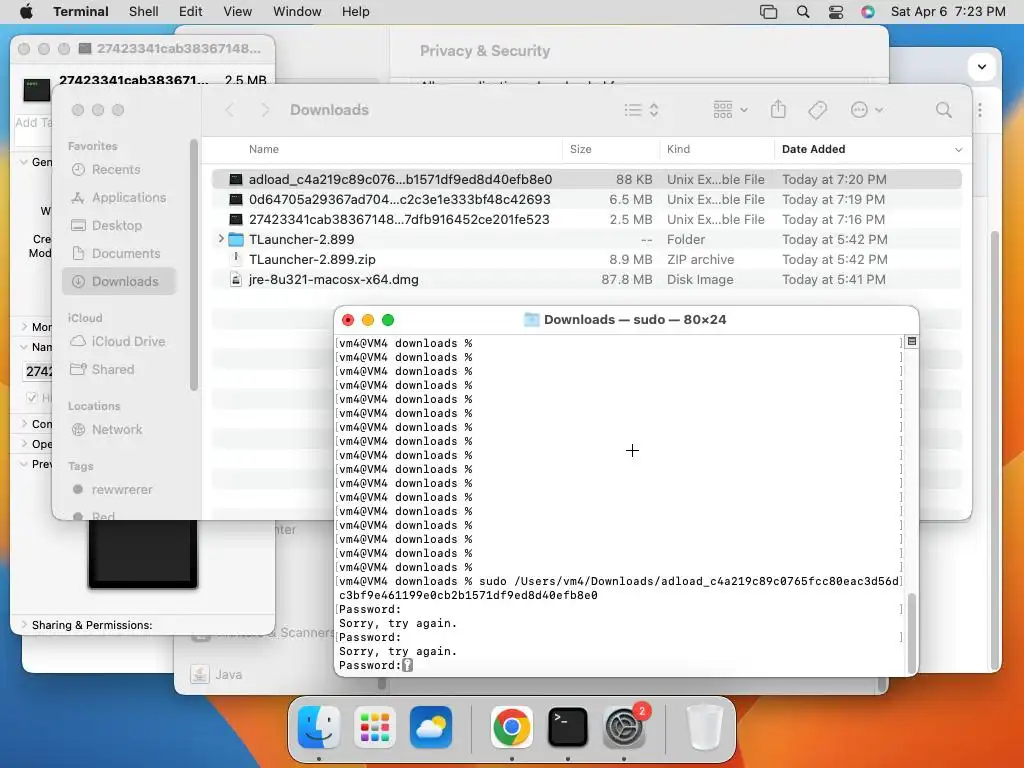Image resolution: width=1024 pixels, height=768 pixels.
Task: Click the Terminal window vertical scrollbar
Action: (x=912, y=633)
